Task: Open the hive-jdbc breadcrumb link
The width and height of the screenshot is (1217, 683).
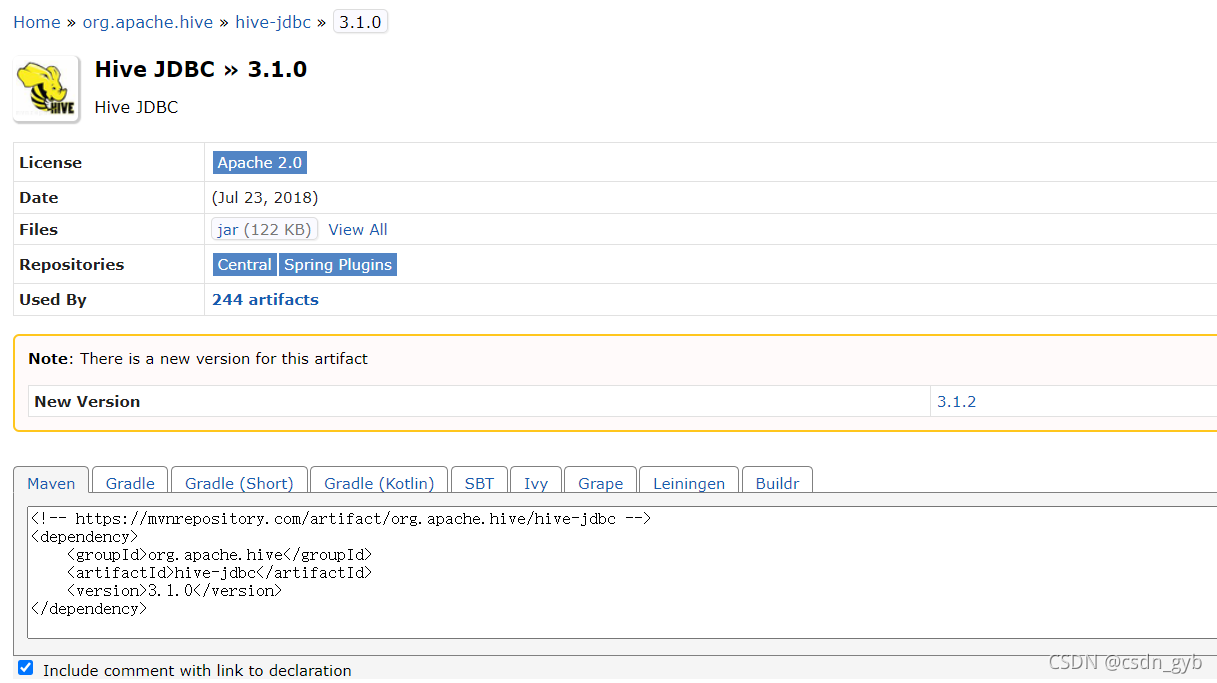Action: 273,22
